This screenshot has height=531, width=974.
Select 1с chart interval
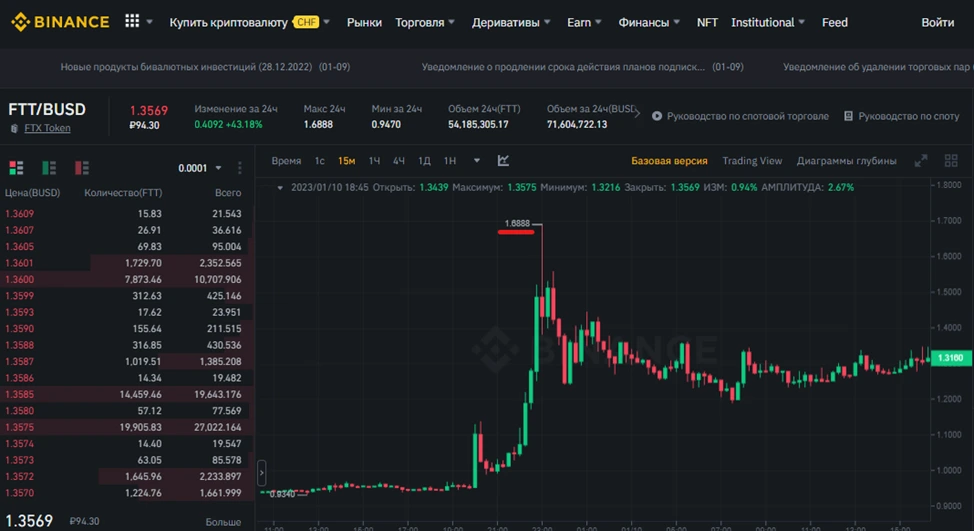point(319,161)
